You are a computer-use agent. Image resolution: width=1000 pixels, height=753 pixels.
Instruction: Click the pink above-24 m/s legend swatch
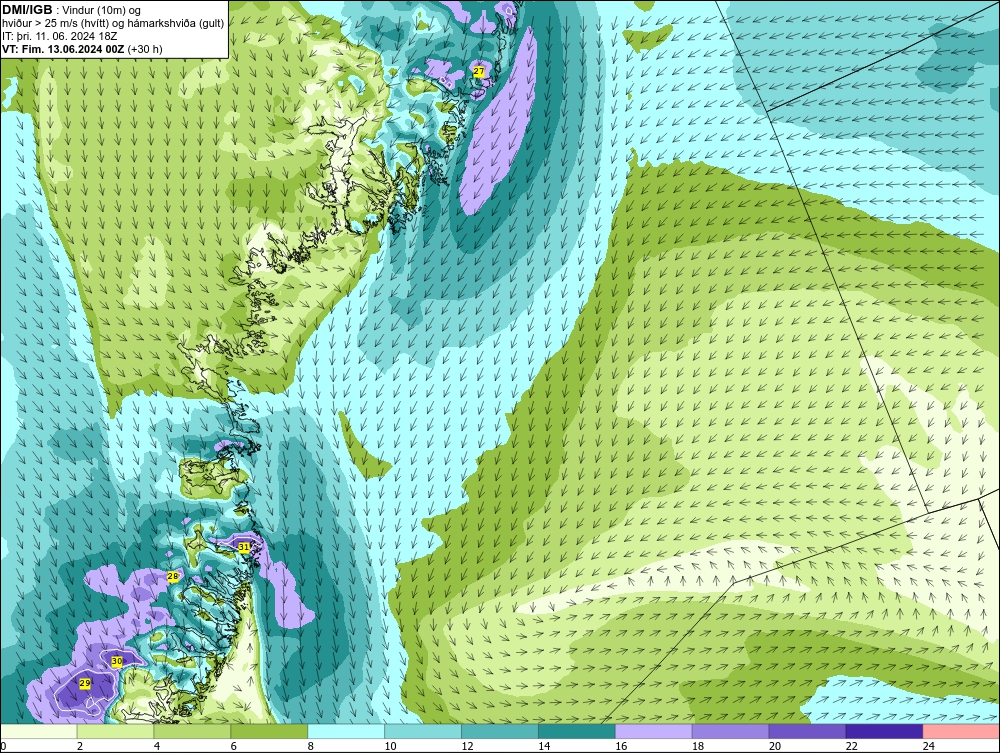pos(961,731)
